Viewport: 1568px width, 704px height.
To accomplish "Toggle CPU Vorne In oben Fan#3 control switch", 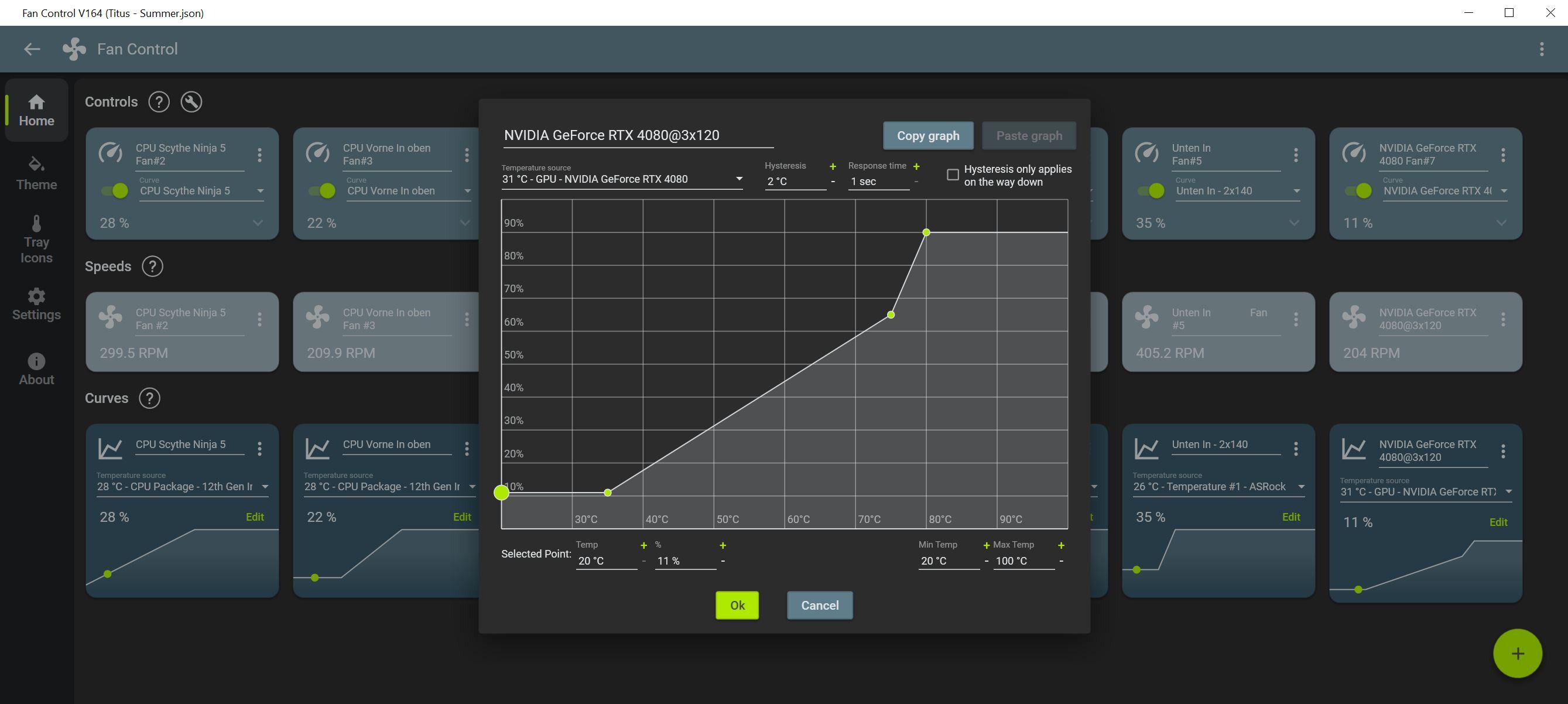I will tap(321, 190).
